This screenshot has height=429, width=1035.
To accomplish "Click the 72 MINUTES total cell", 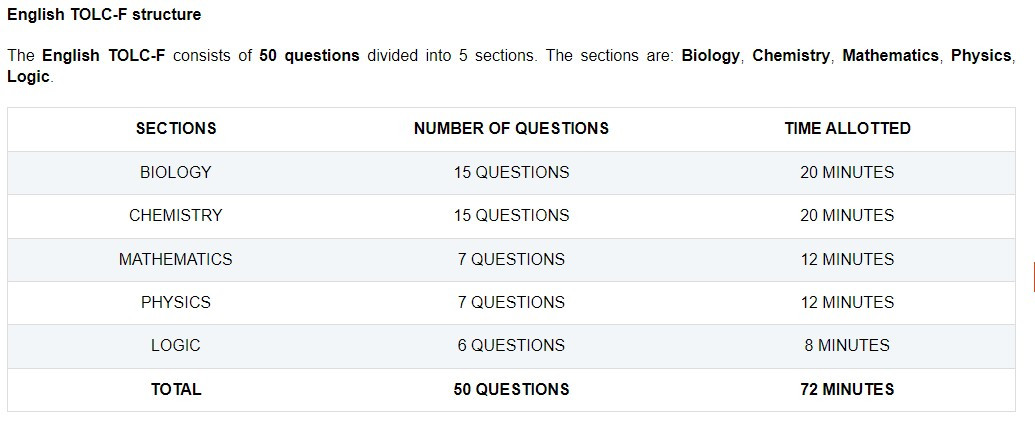I will [x=847, y=389].
